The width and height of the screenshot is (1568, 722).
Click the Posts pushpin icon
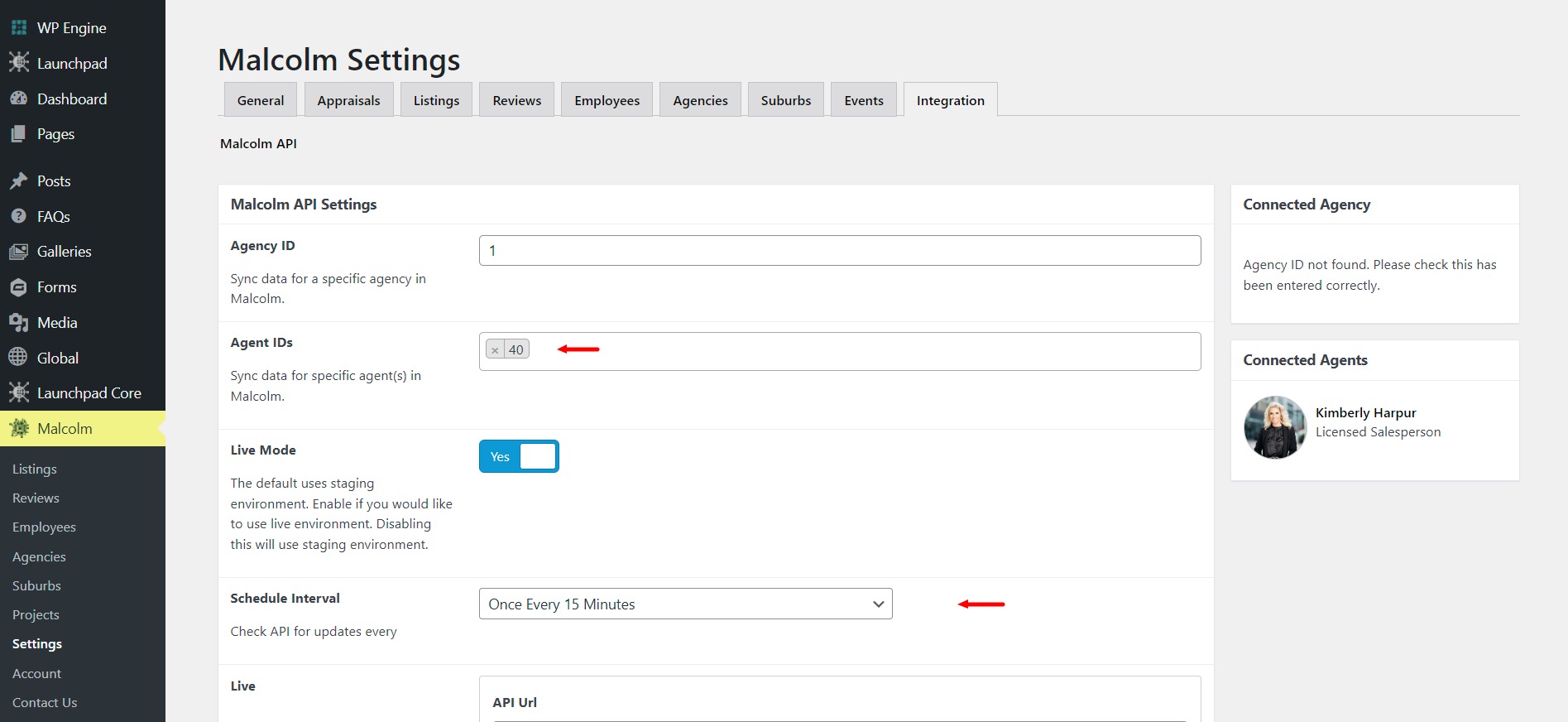pyautogui.click(x=19, y=180)
